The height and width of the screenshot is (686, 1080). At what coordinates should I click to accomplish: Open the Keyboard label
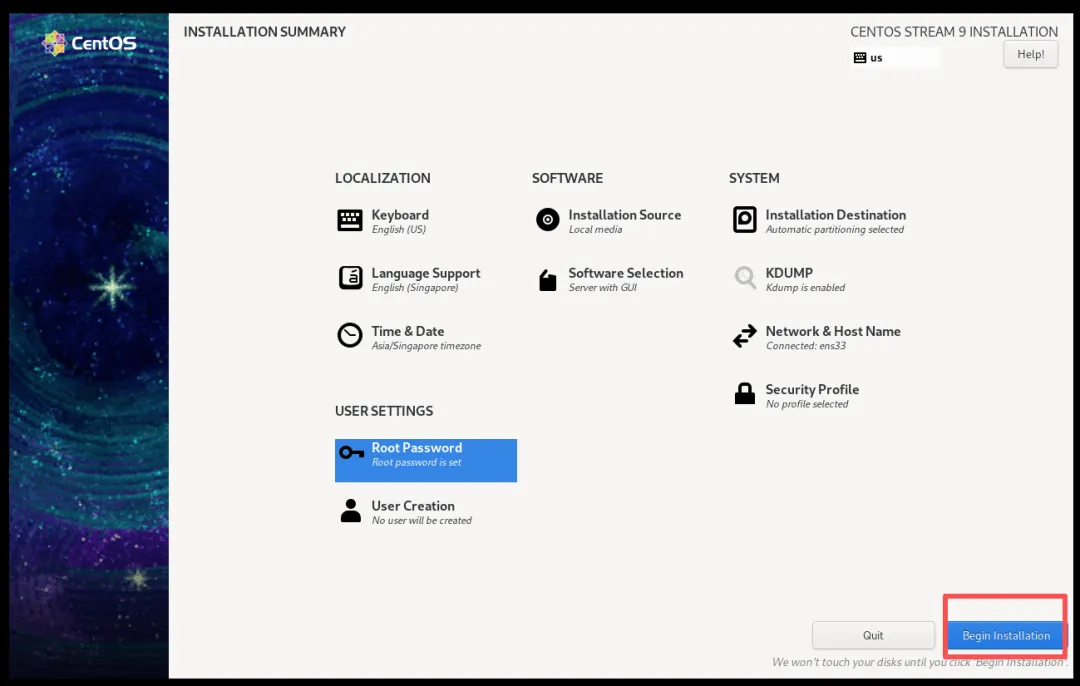point(400,215)
